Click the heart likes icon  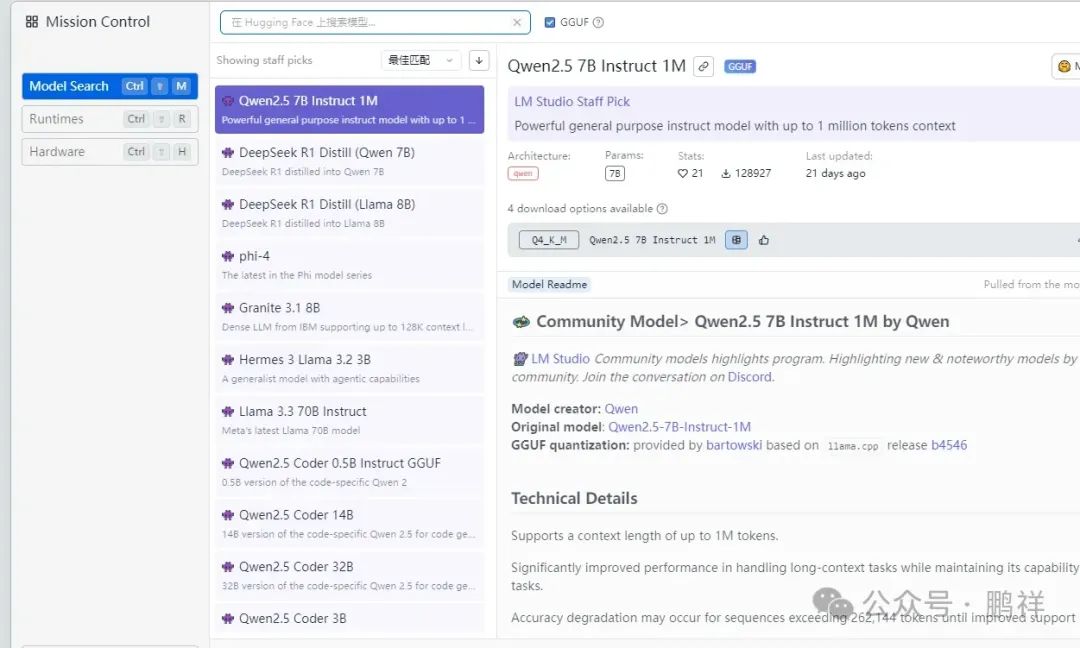point(683,174)
